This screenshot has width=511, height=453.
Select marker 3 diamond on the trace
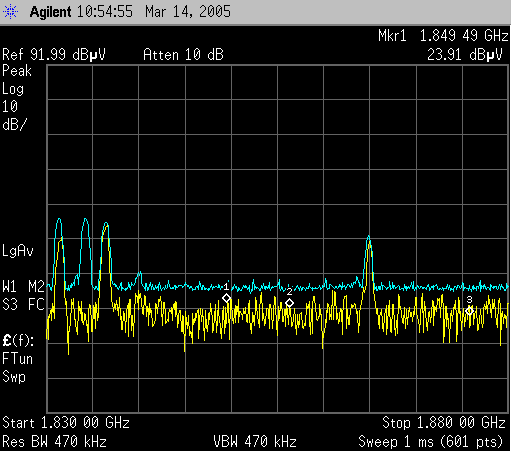(x=469, y=311)
